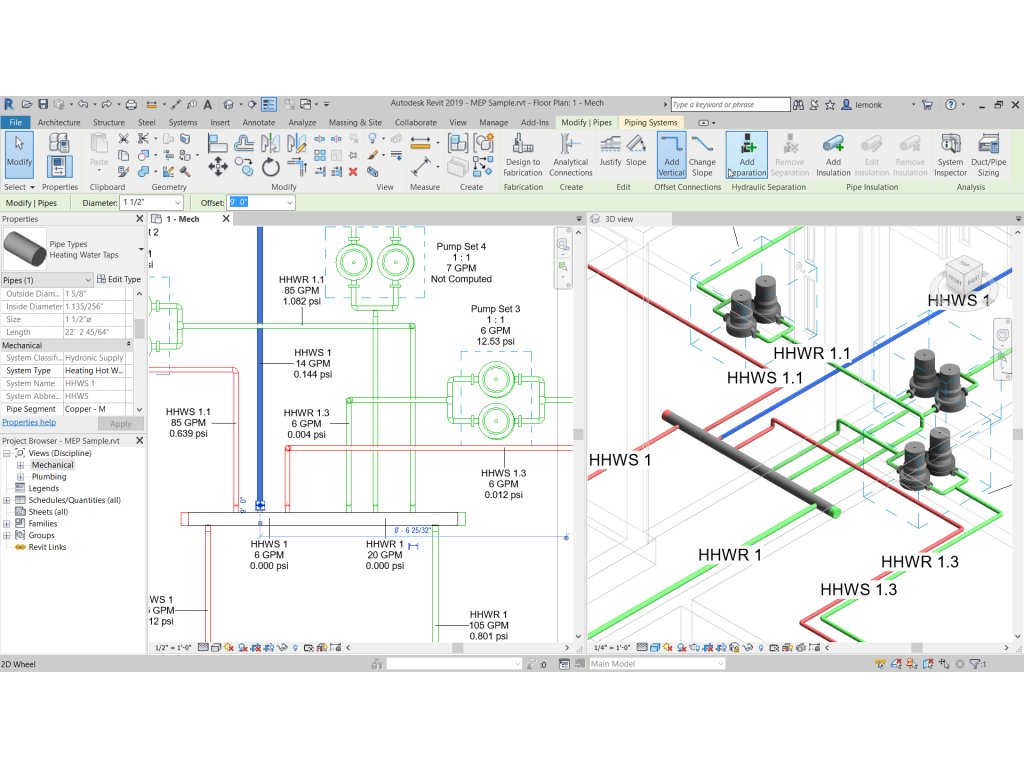Screen dimensions: 1024x768
Task: Select the Text tool in the quick access toolbar
Action: click(208, 104)
